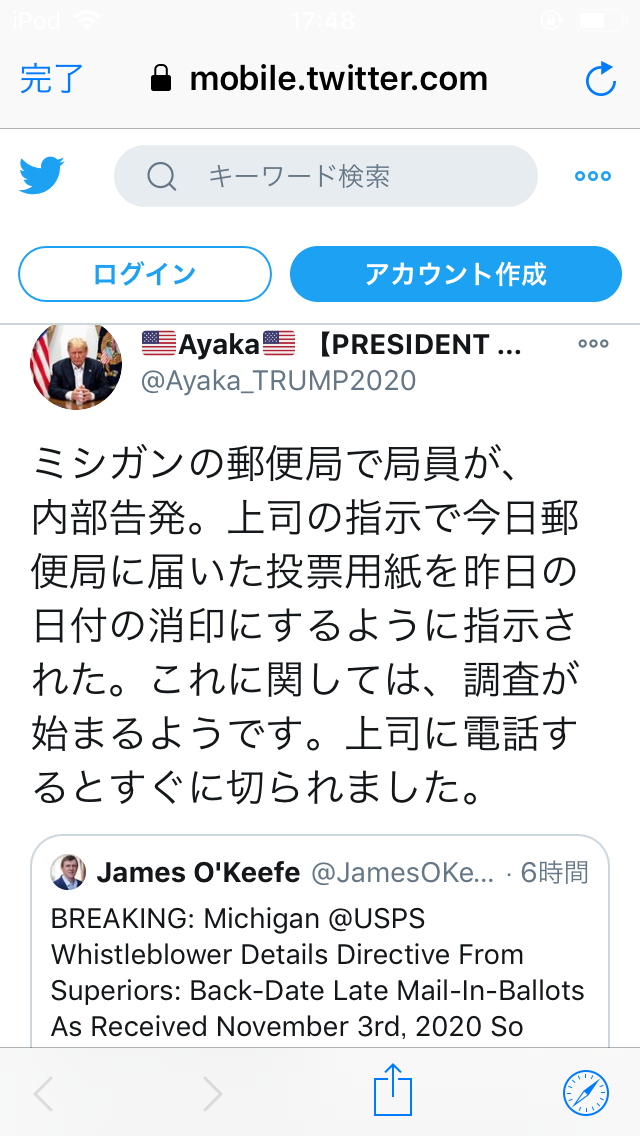This screenshot has width=640, height=1136.
Task: Click the @JamesOKe... handle in the quote
Action: [x=403, y=873]
